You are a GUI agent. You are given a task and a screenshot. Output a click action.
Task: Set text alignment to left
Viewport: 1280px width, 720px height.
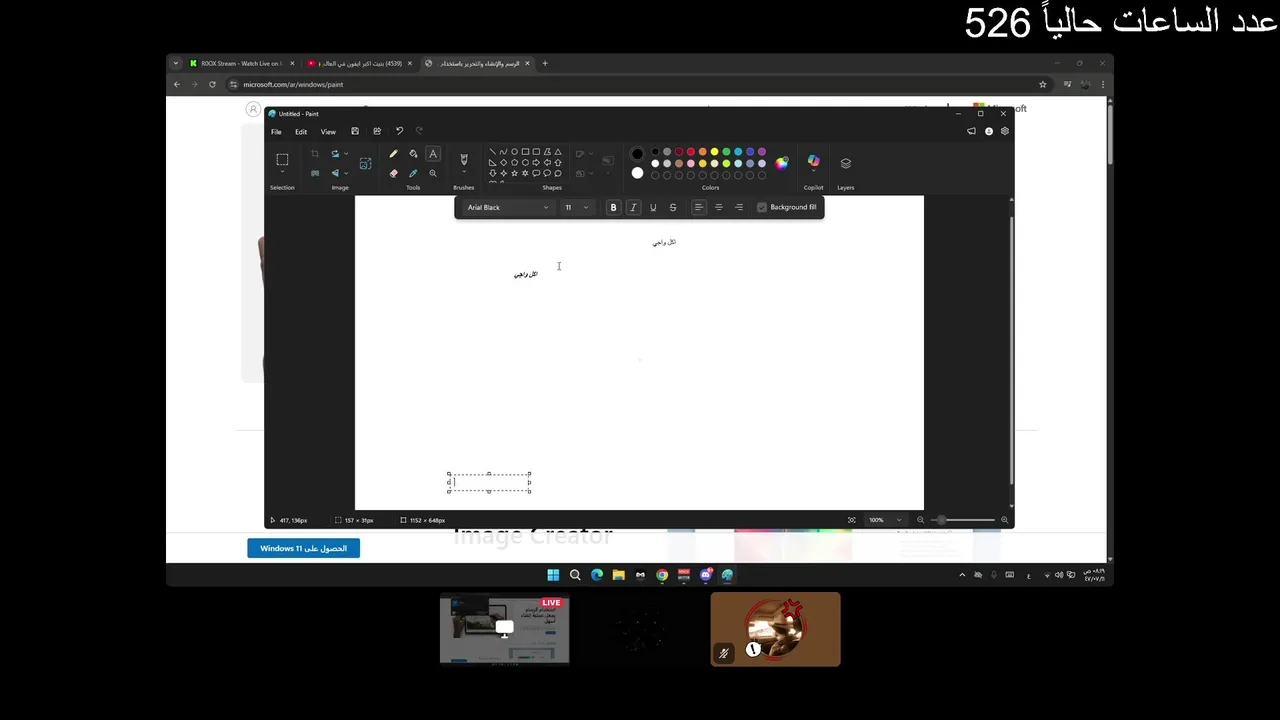click(699, 207)
